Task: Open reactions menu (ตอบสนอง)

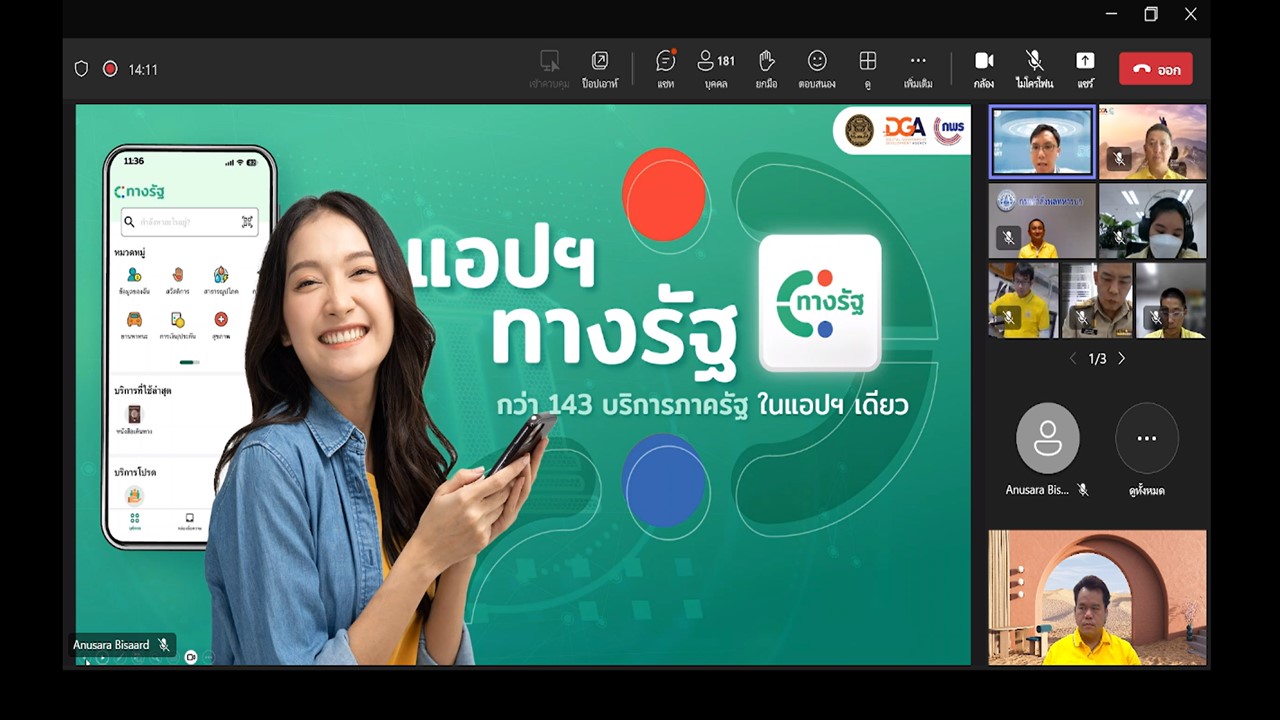Action: 817,69
